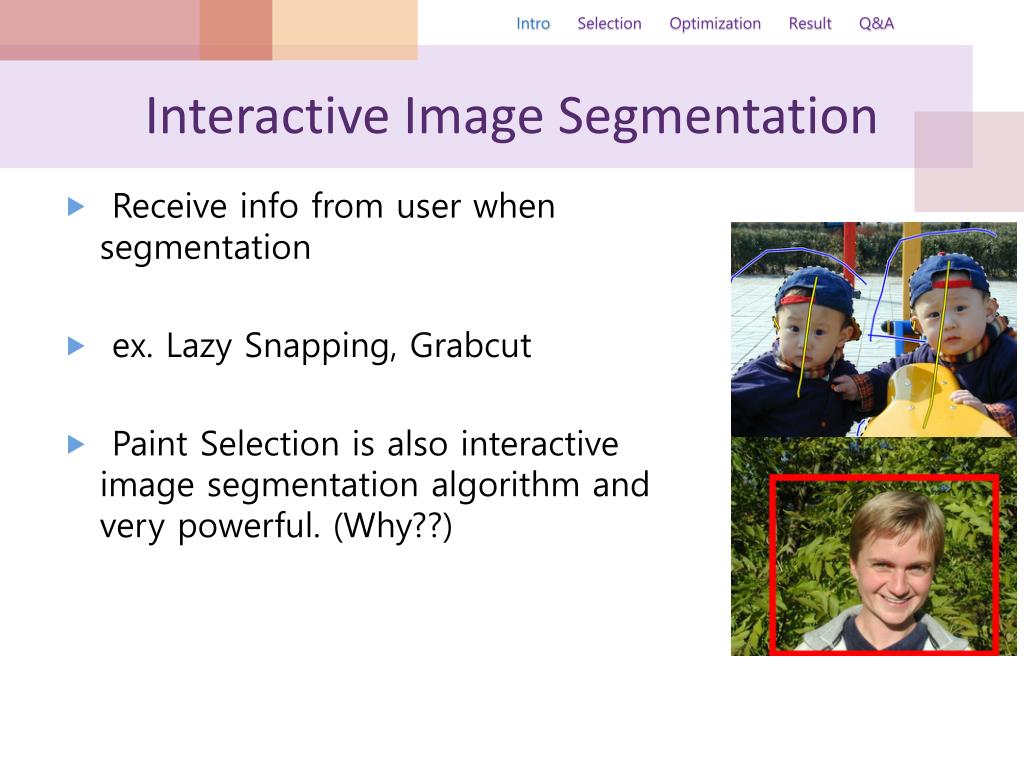Click the bullet arrow beside 'Receive info'
This screenshot has height=768, width=1024.
point(76,207)
